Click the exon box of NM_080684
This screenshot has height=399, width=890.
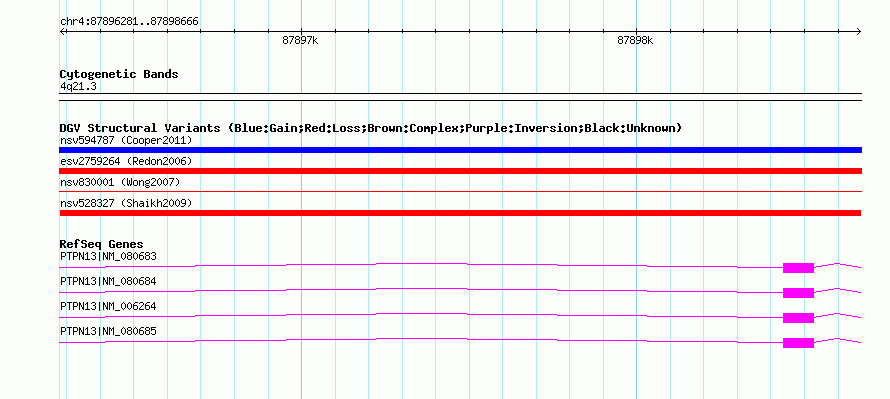point(798,293)
